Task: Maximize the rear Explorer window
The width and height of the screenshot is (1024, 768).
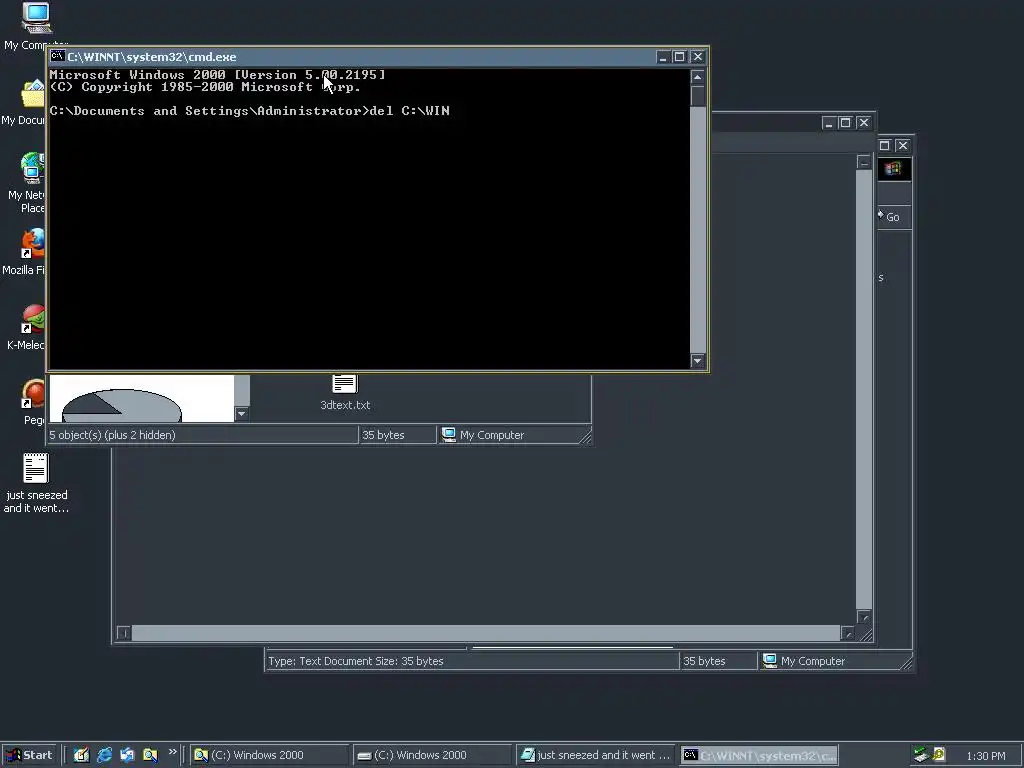Action: point(884,146)
